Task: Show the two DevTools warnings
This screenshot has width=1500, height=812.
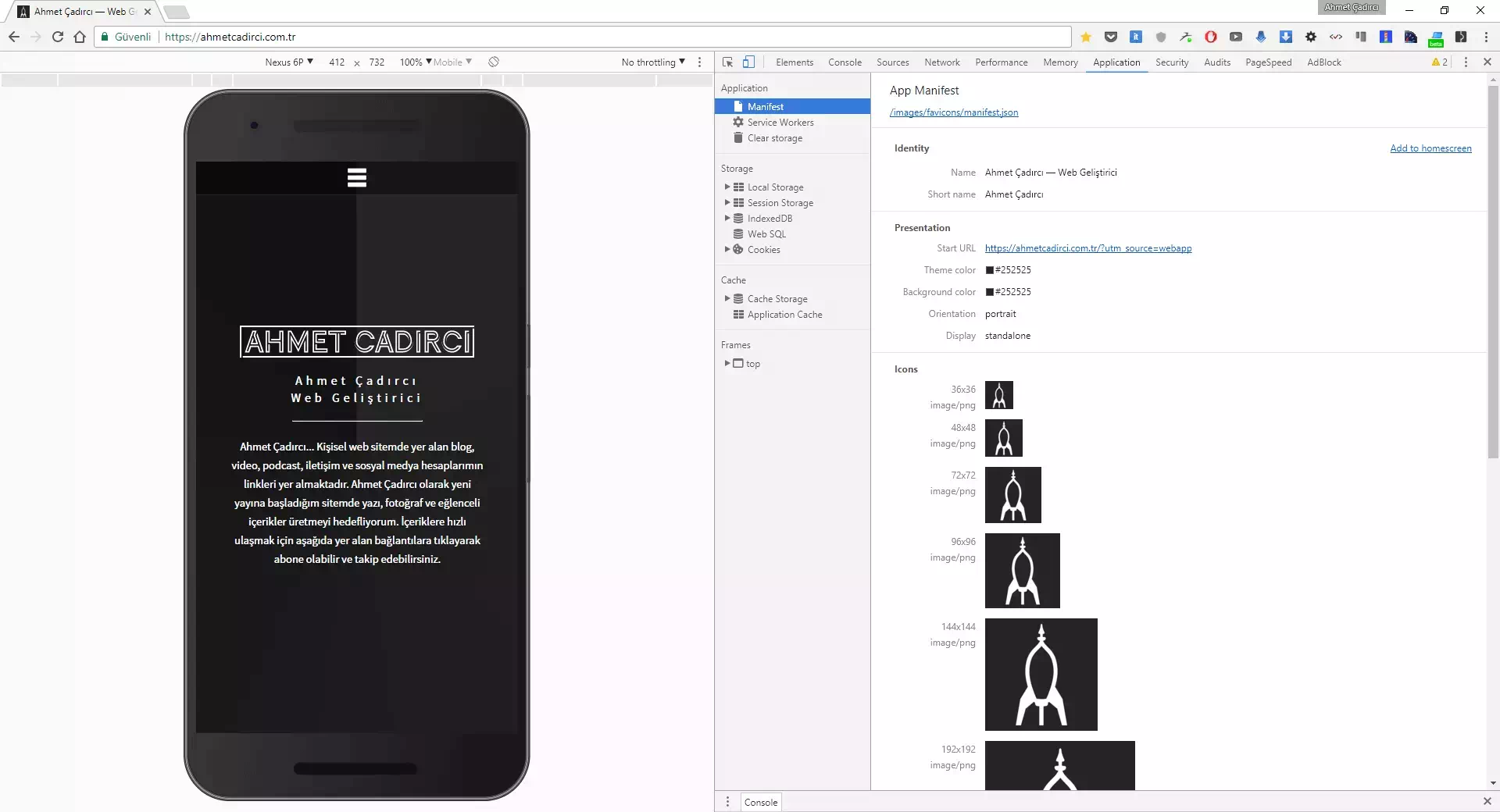Action: (1440, 62)
